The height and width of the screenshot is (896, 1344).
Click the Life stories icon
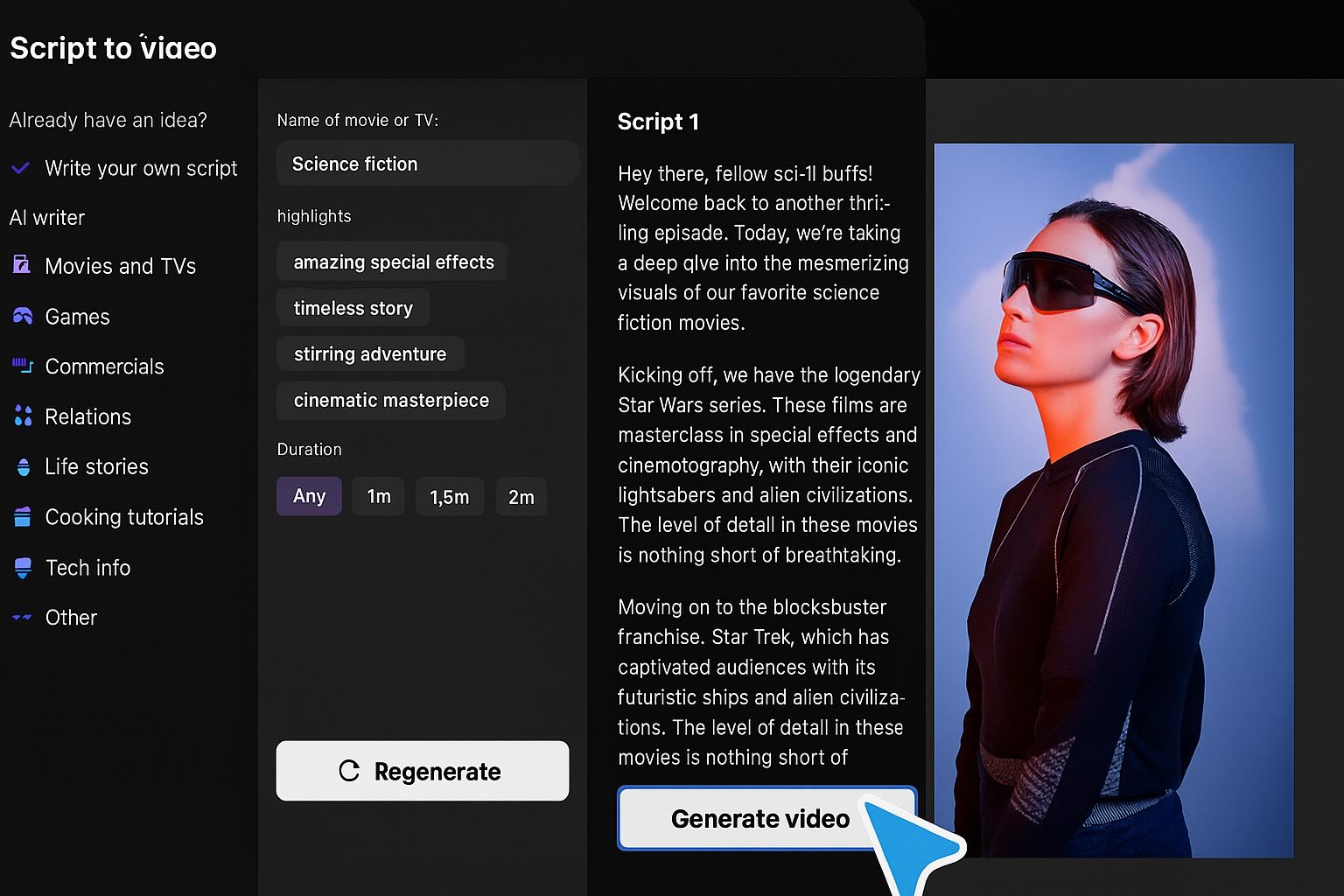23,466
